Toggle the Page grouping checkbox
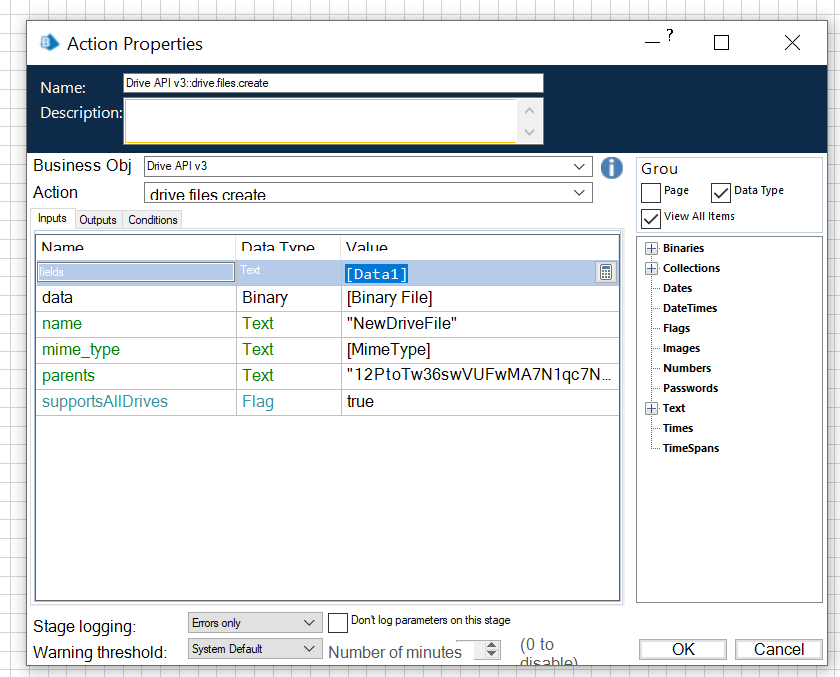 pyautogui.click(x=651, y=192)
